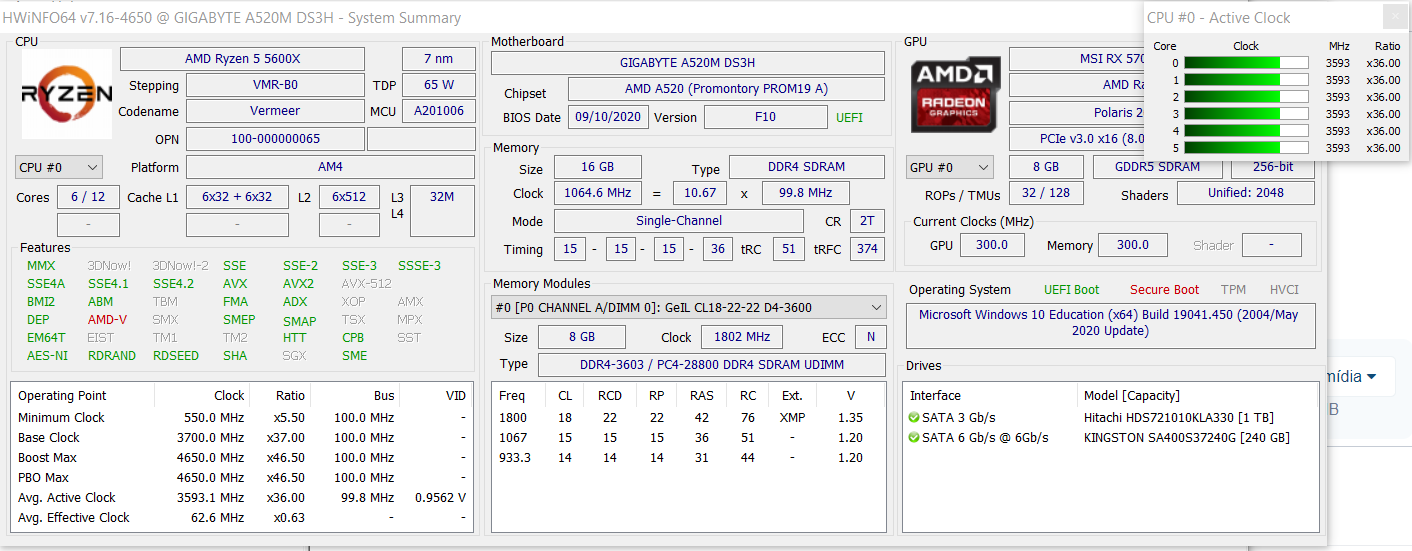Image resolution: width=1412 pixels, height=551 pixels.
Task: Click the 'KINGSTON SA400S37240G [240 GB]' drive entry
Action: 1187,438
